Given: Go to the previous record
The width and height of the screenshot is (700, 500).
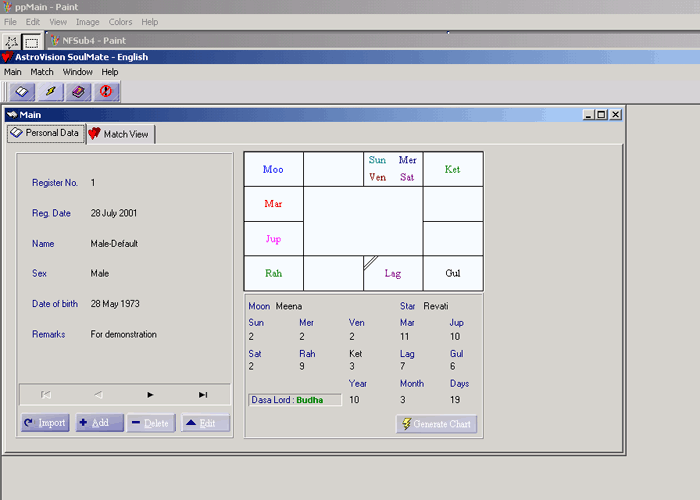Looking at the screenshot, I should (x=99, y=395).
